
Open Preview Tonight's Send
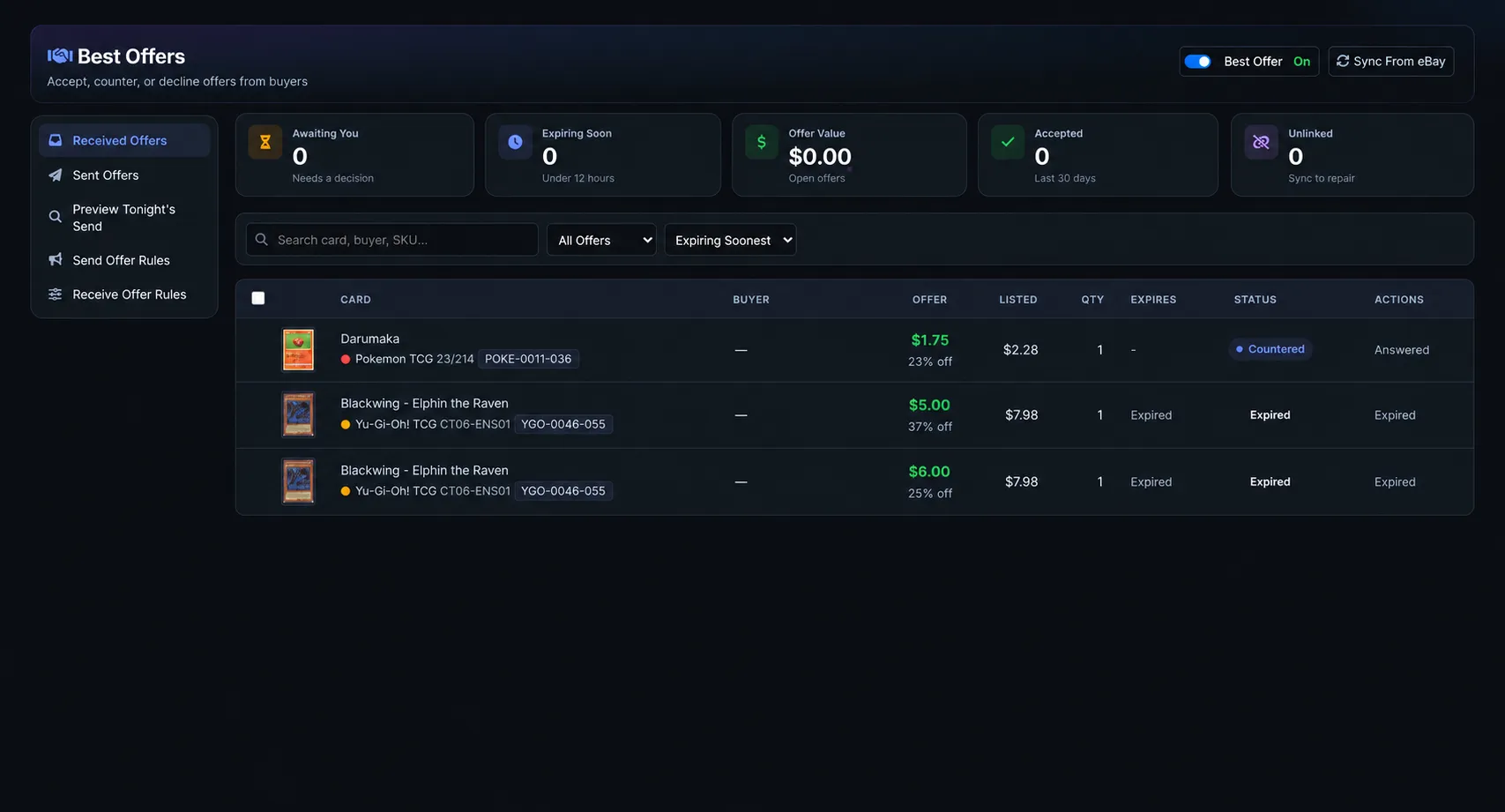tap(124, 217)
